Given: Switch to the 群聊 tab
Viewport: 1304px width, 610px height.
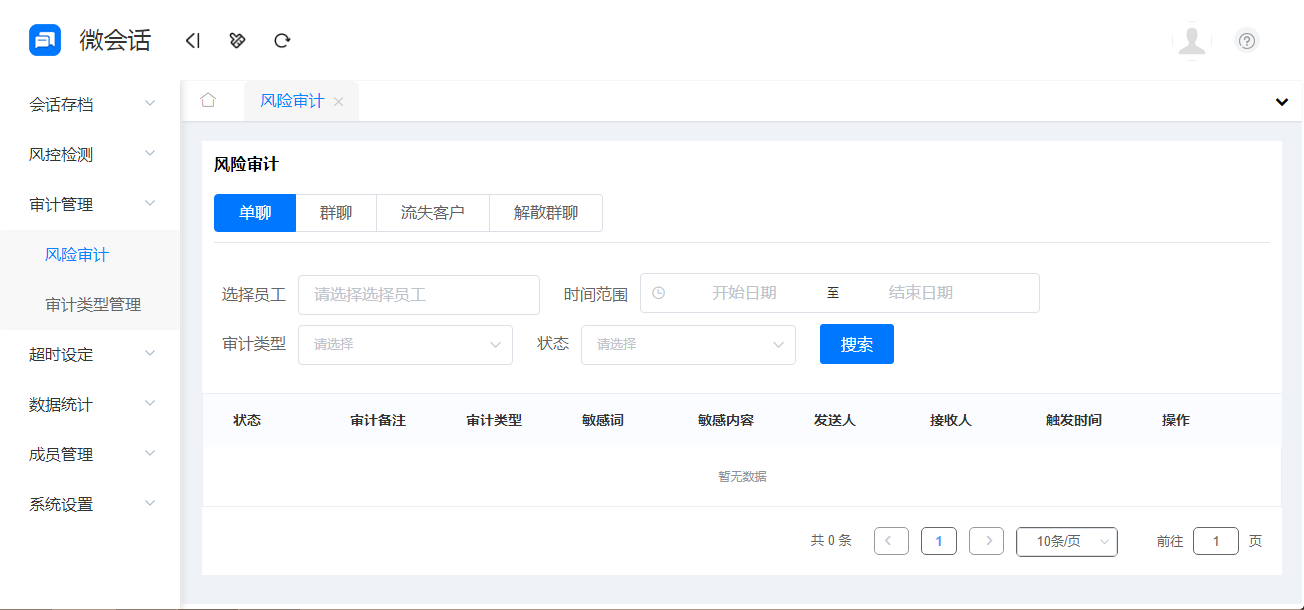Looking at the screenshot, I should tap(336, 212).
